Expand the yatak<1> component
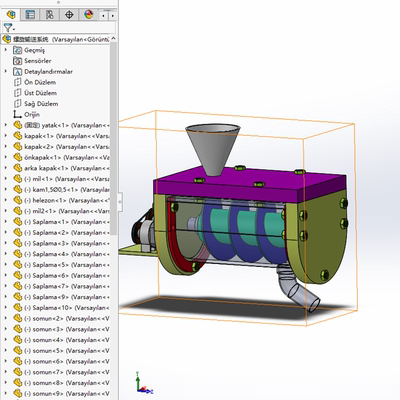The image size is (400, 400). tap(5, 125)
